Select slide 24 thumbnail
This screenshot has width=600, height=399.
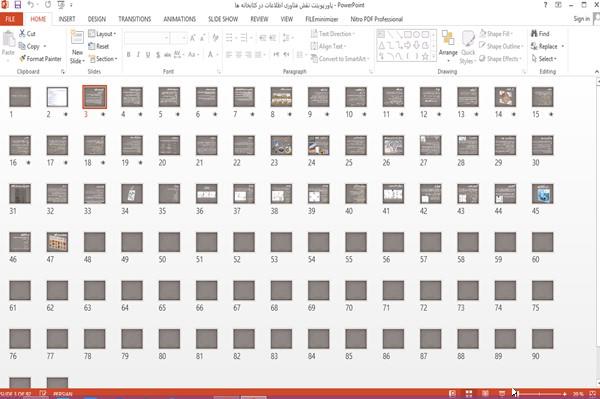coord(318,145)
